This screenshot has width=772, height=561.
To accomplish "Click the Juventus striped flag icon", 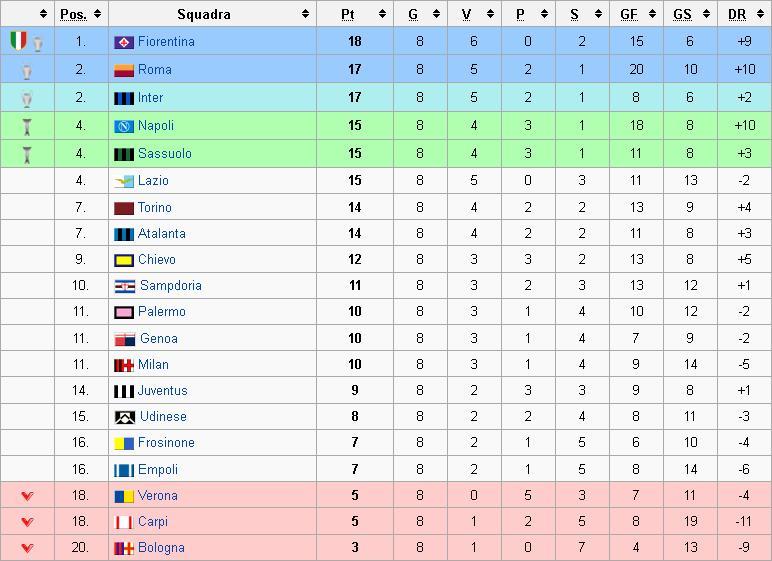I will (x=124, y=392).
